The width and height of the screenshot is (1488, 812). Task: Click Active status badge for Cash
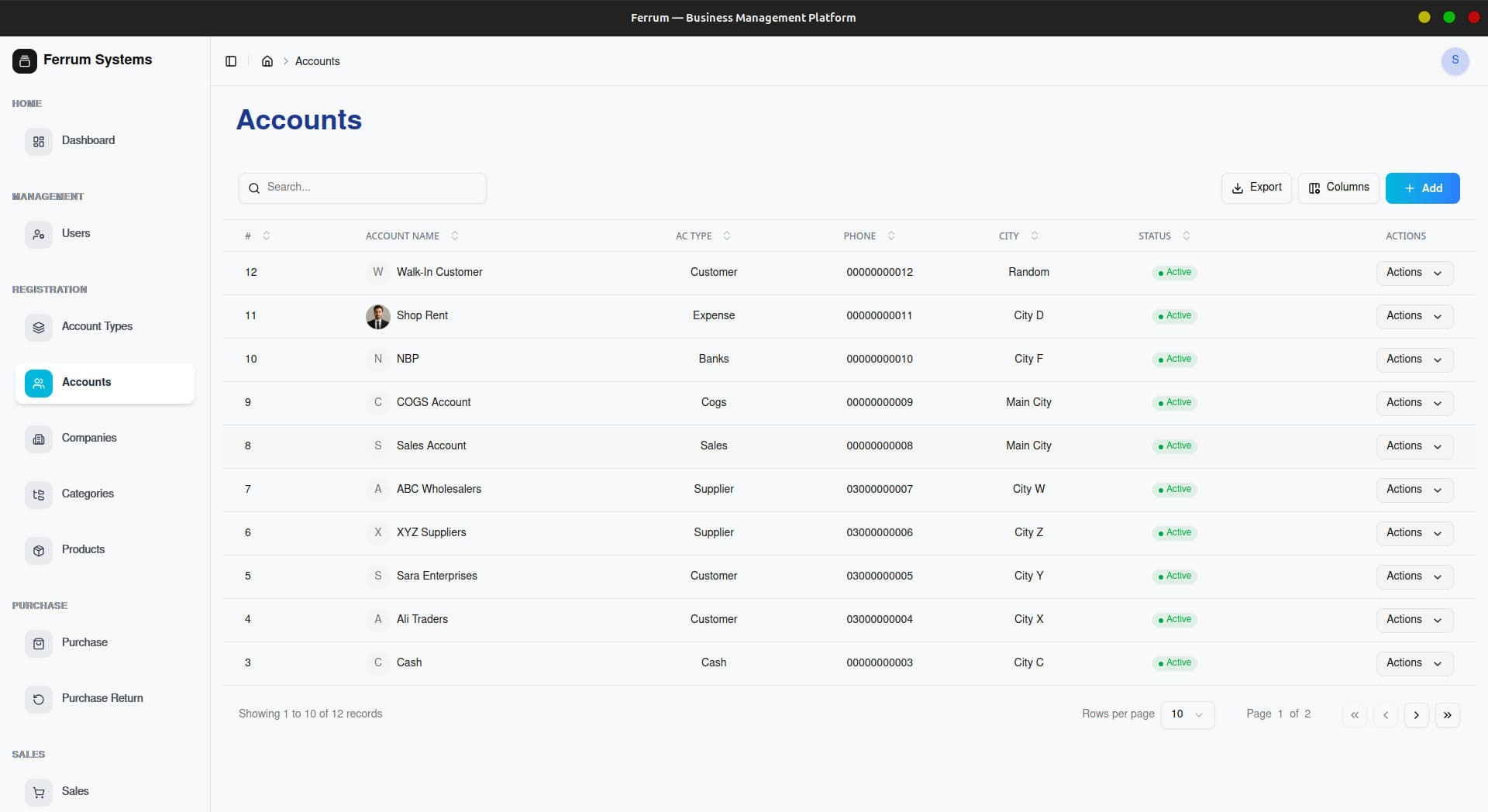pyautogui.click(x=1175, y=662)
